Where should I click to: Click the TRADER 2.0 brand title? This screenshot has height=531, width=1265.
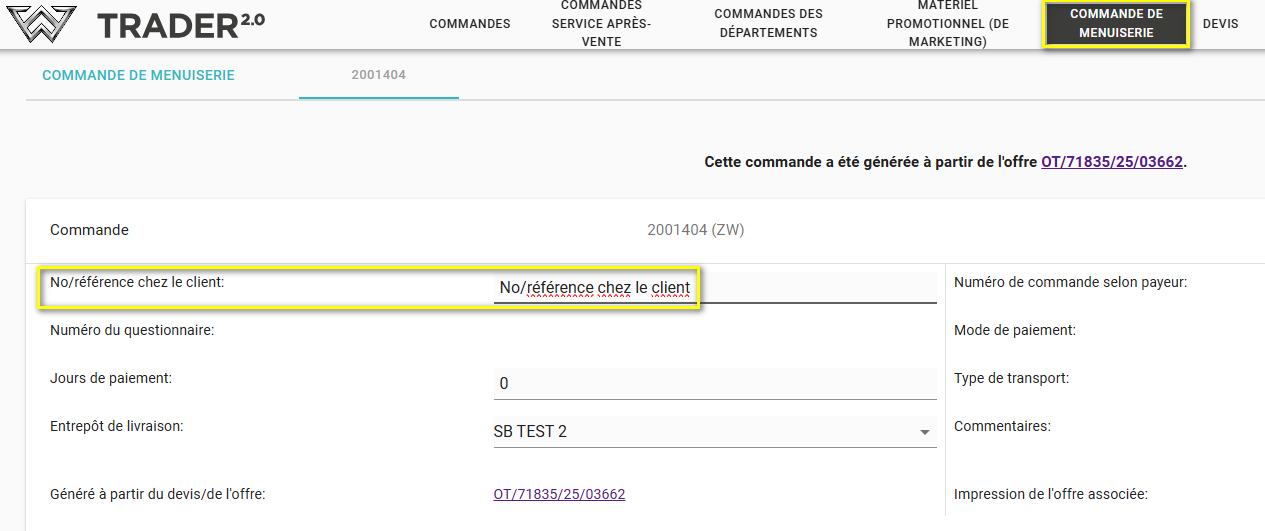(181, 25)
